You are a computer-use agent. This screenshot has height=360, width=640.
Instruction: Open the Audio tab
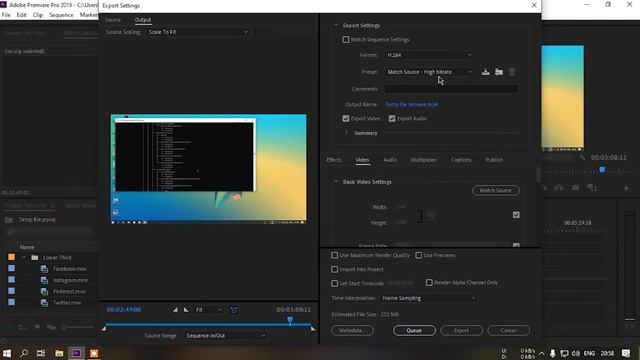(x=390, y=160)
